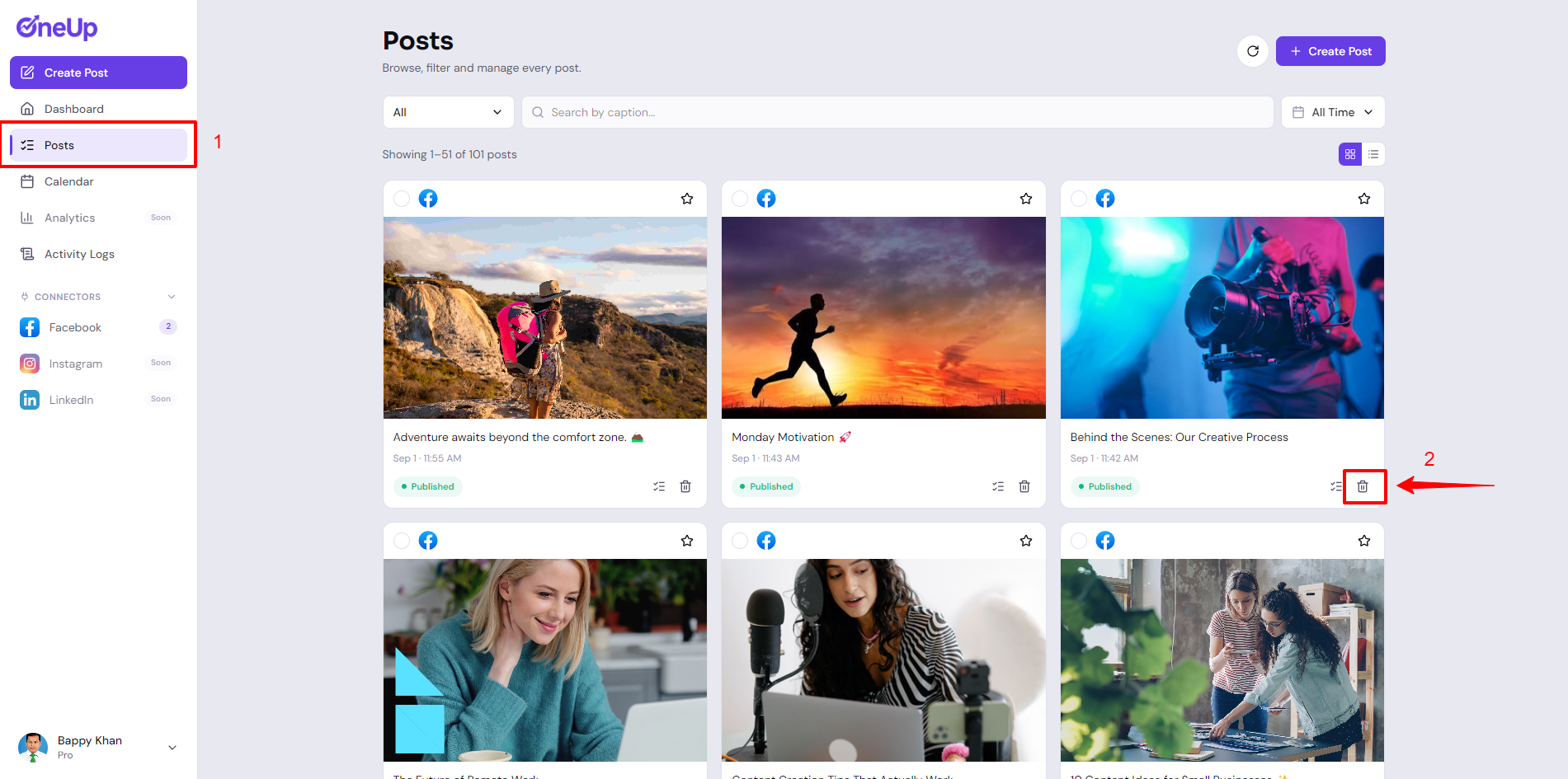Open Dashboard in the sidebar
Screen dimensions: 1568x779
(98, 109)
